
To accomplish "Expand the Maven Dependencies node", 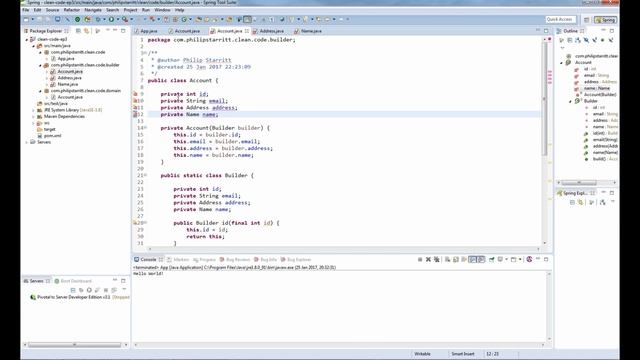I will click(33, 116).
